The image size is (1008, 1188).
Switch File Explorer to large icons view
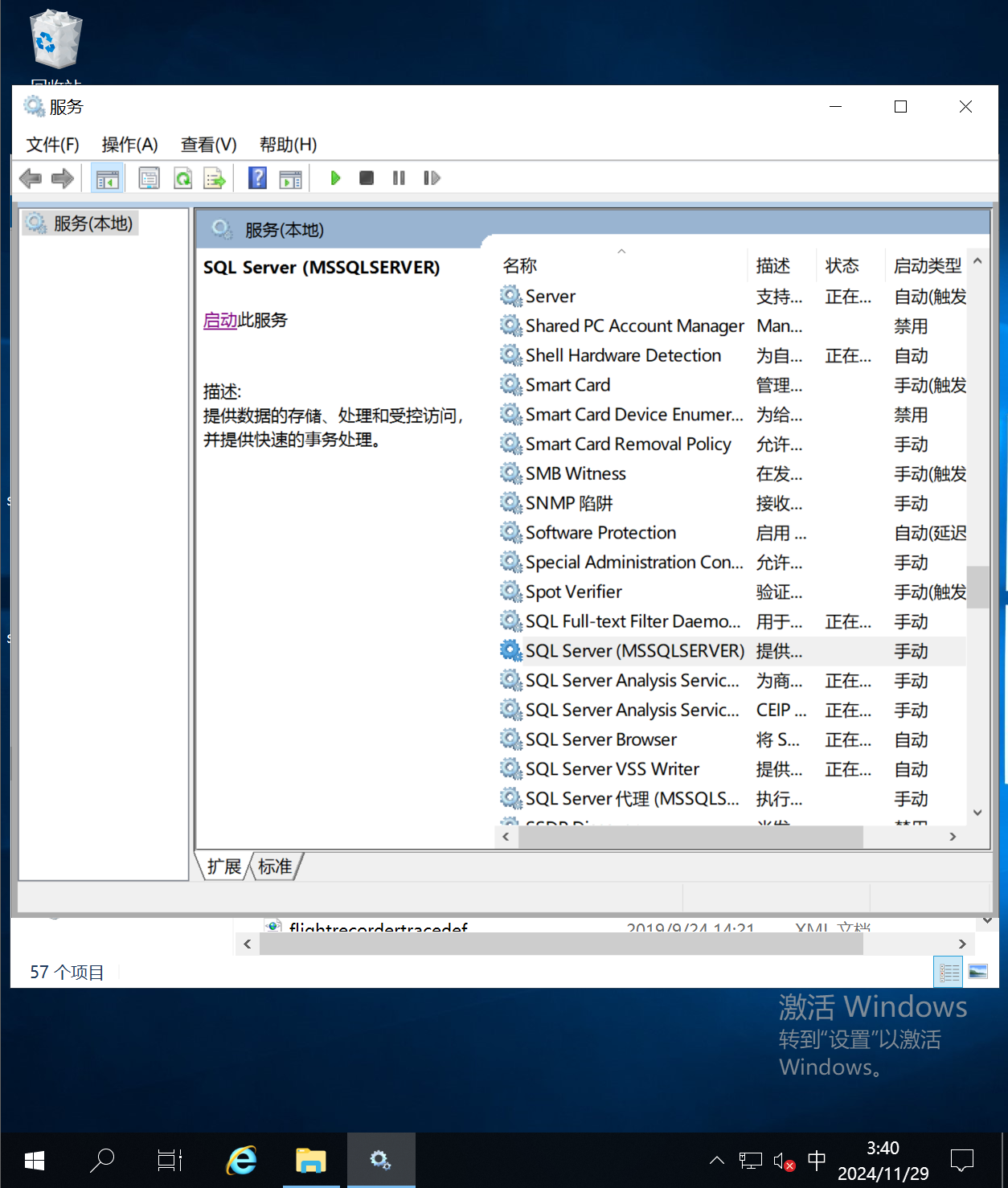click(x=978, y=973)
